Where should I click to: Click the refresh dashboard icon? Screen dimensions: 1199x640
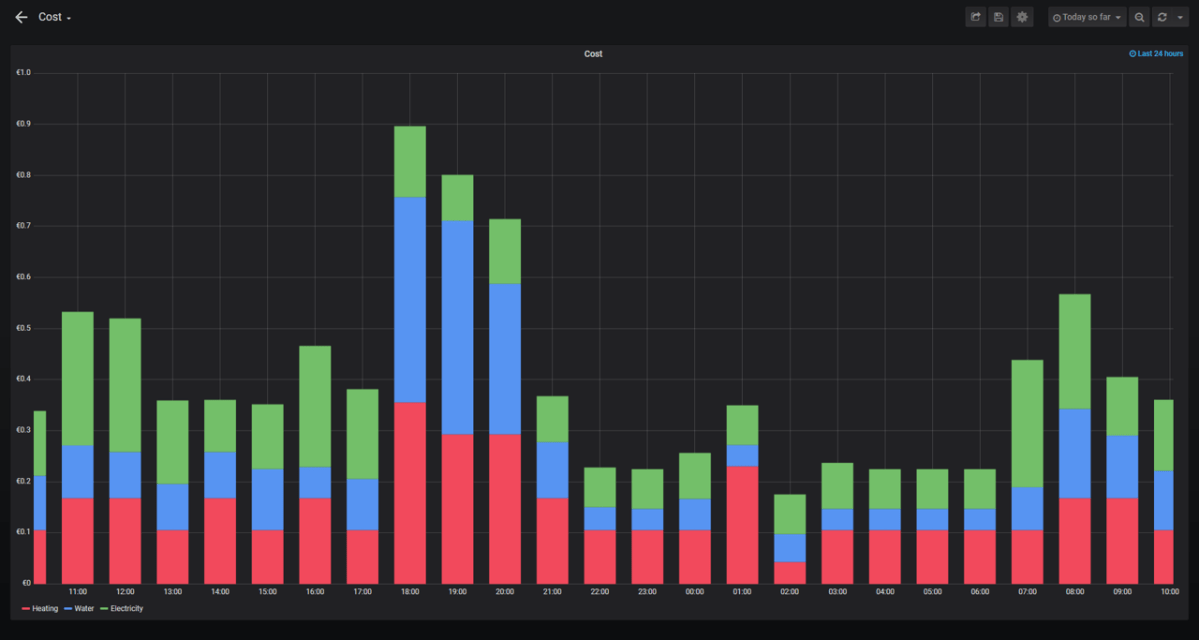point(1161,16)
